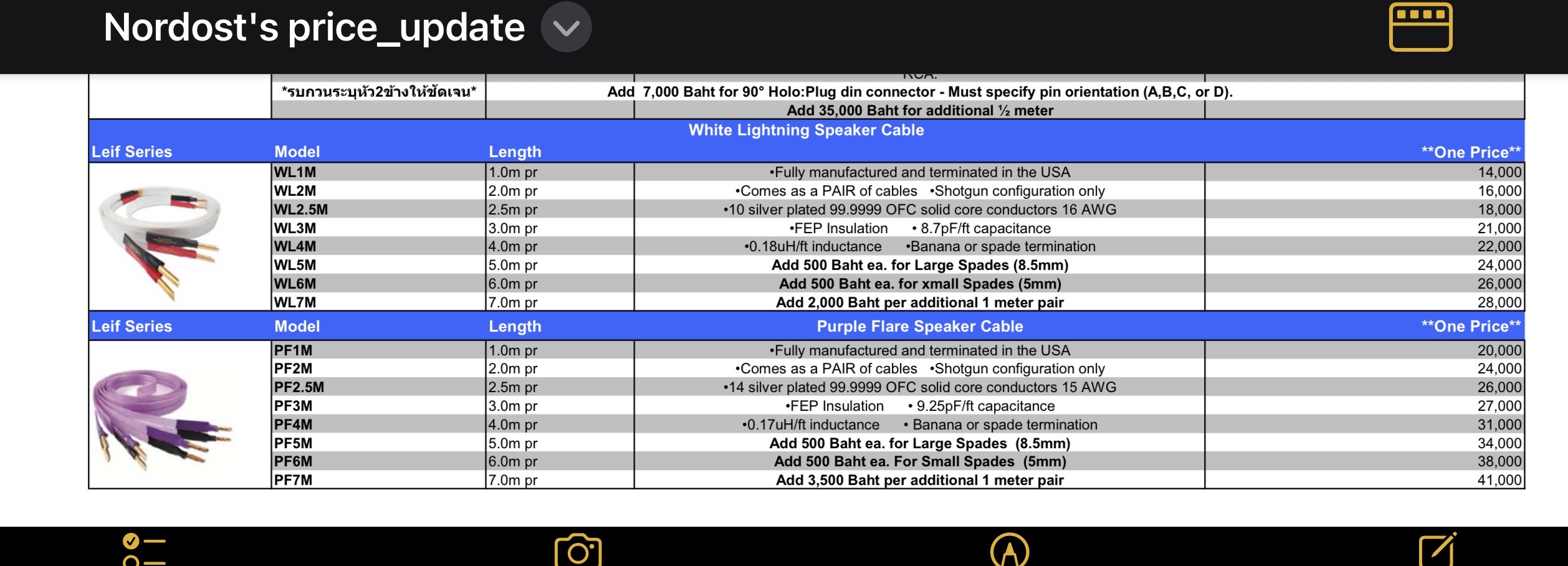Image resolution: width=1568 pixels, height=566 pixels.
Task: Click the '2.5m pr' length for PF2.5M
Action: pos(513,387)
